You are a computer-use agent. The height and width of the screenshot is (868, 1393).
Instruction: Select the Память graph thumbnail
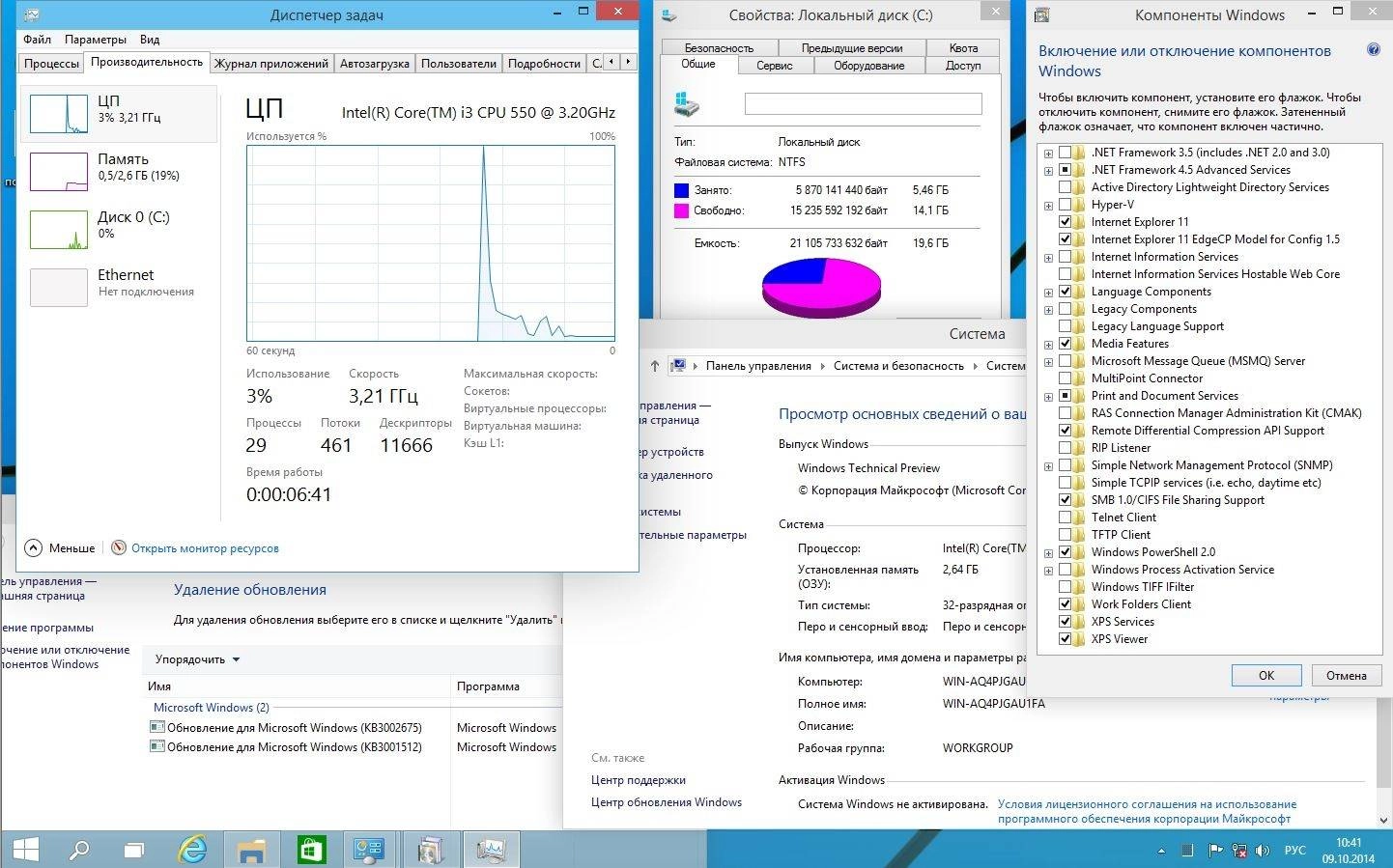coord(59,172)
